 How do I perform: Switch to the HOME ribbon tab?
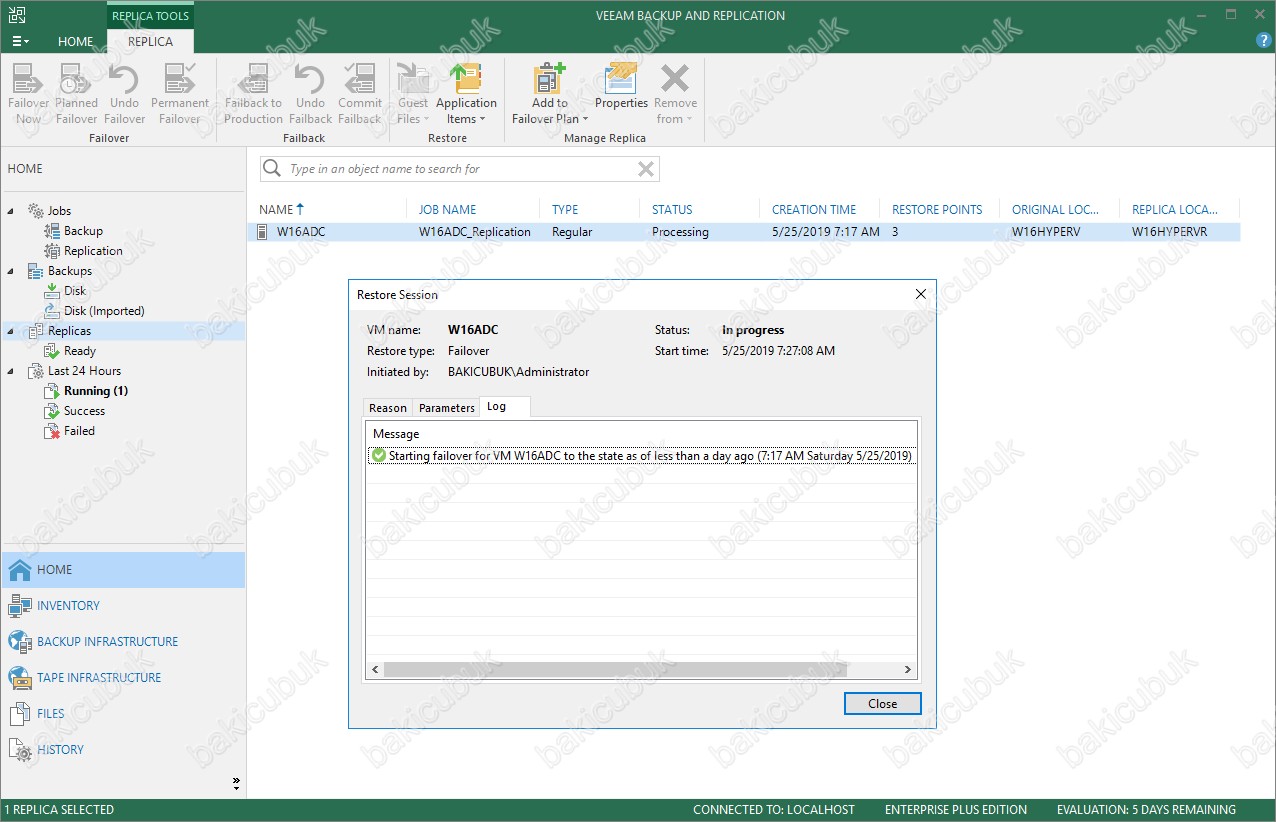coord(75,42)
